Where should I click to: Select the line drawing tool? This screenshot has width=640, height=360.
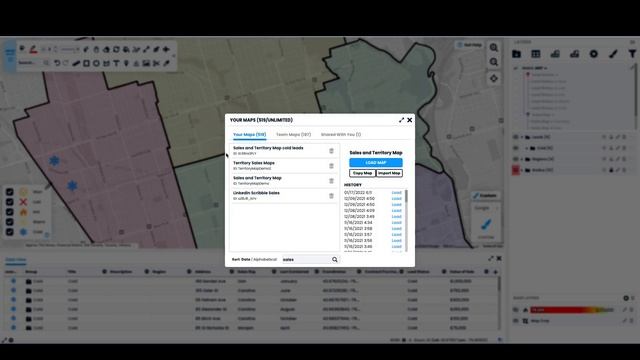[x=76, y=63]
